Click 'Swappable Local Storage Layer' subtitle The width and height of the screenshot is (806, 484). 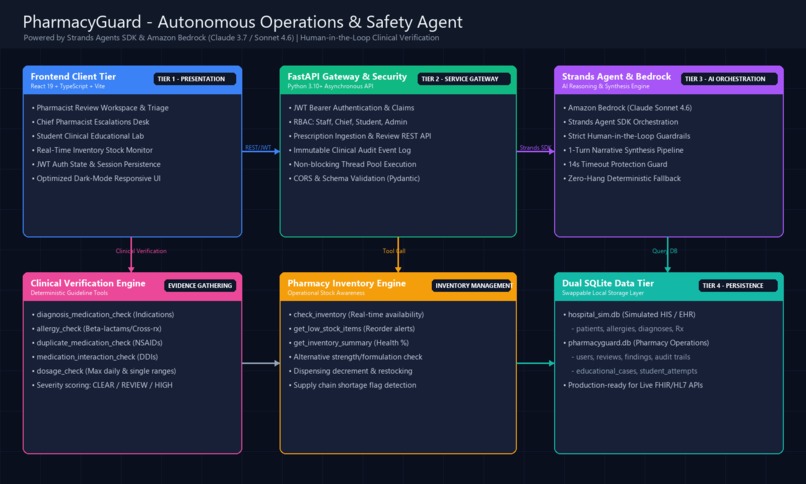point(602,293)
